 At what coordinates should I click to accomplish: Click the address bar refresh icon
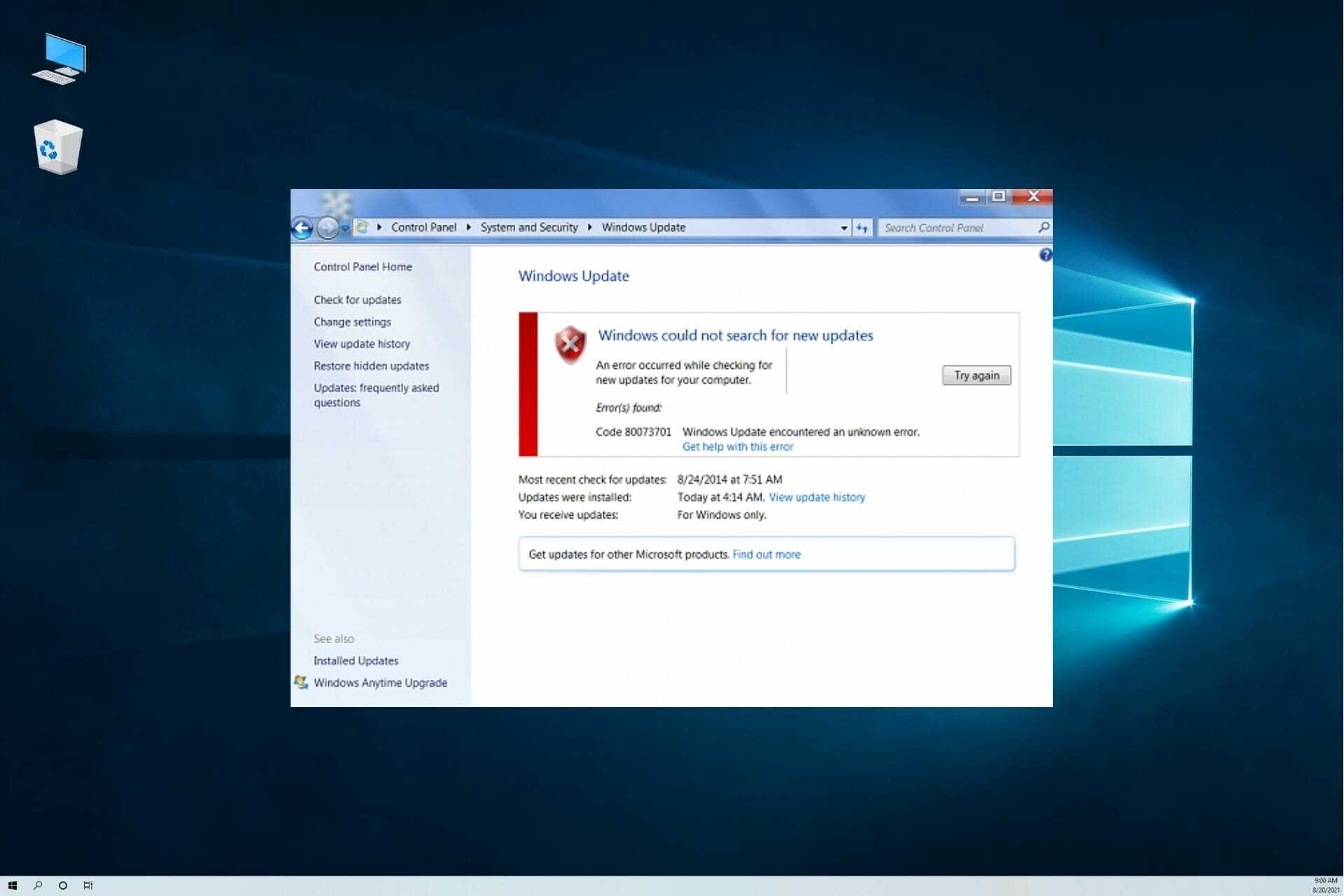coord(862,228)
